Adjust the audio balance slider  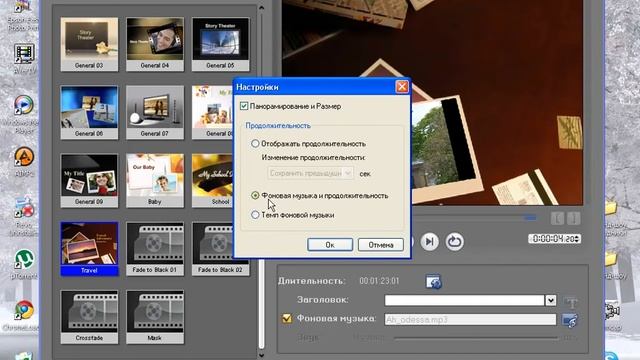(476, 338)
